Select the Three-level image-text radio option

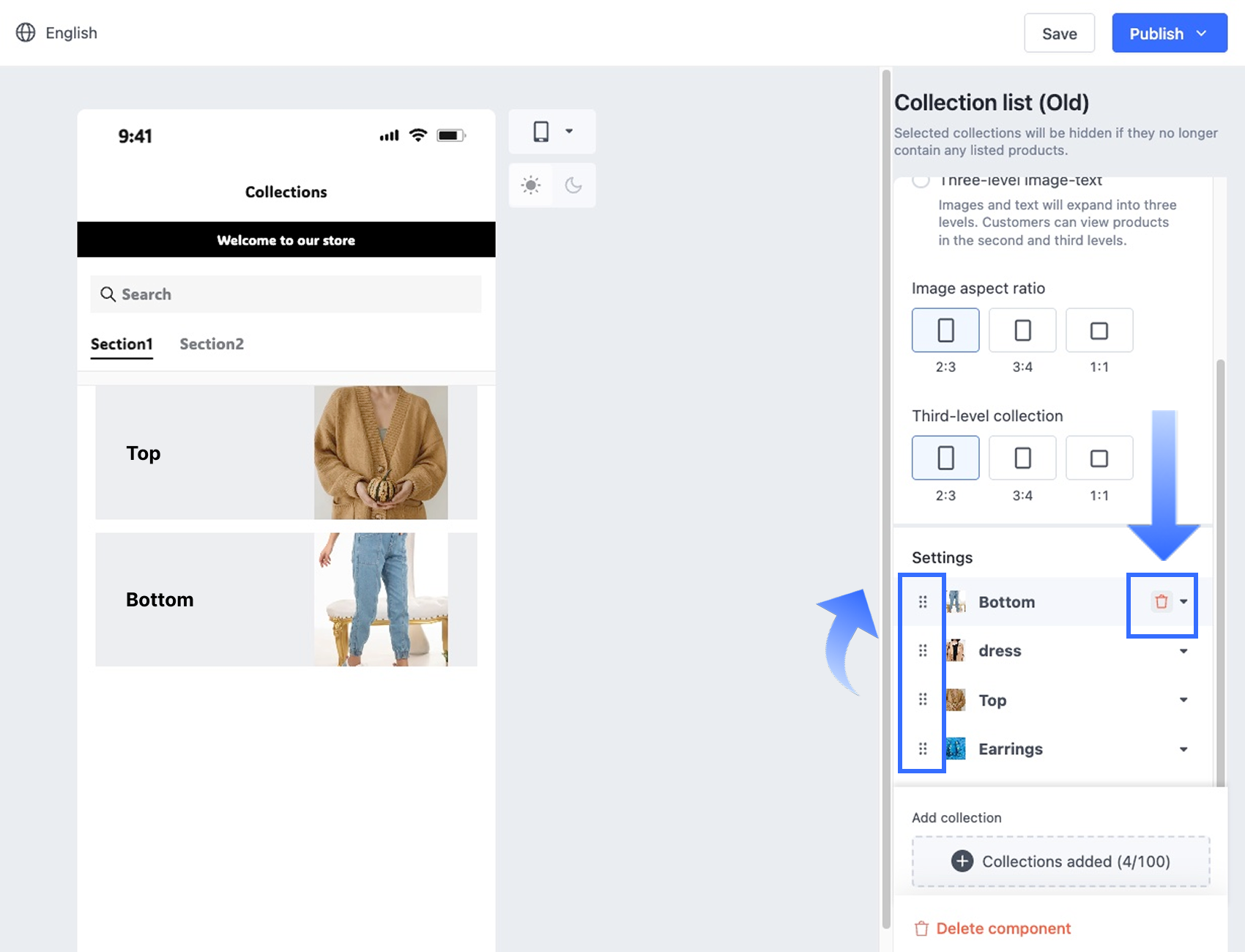[x=921, y=180]
